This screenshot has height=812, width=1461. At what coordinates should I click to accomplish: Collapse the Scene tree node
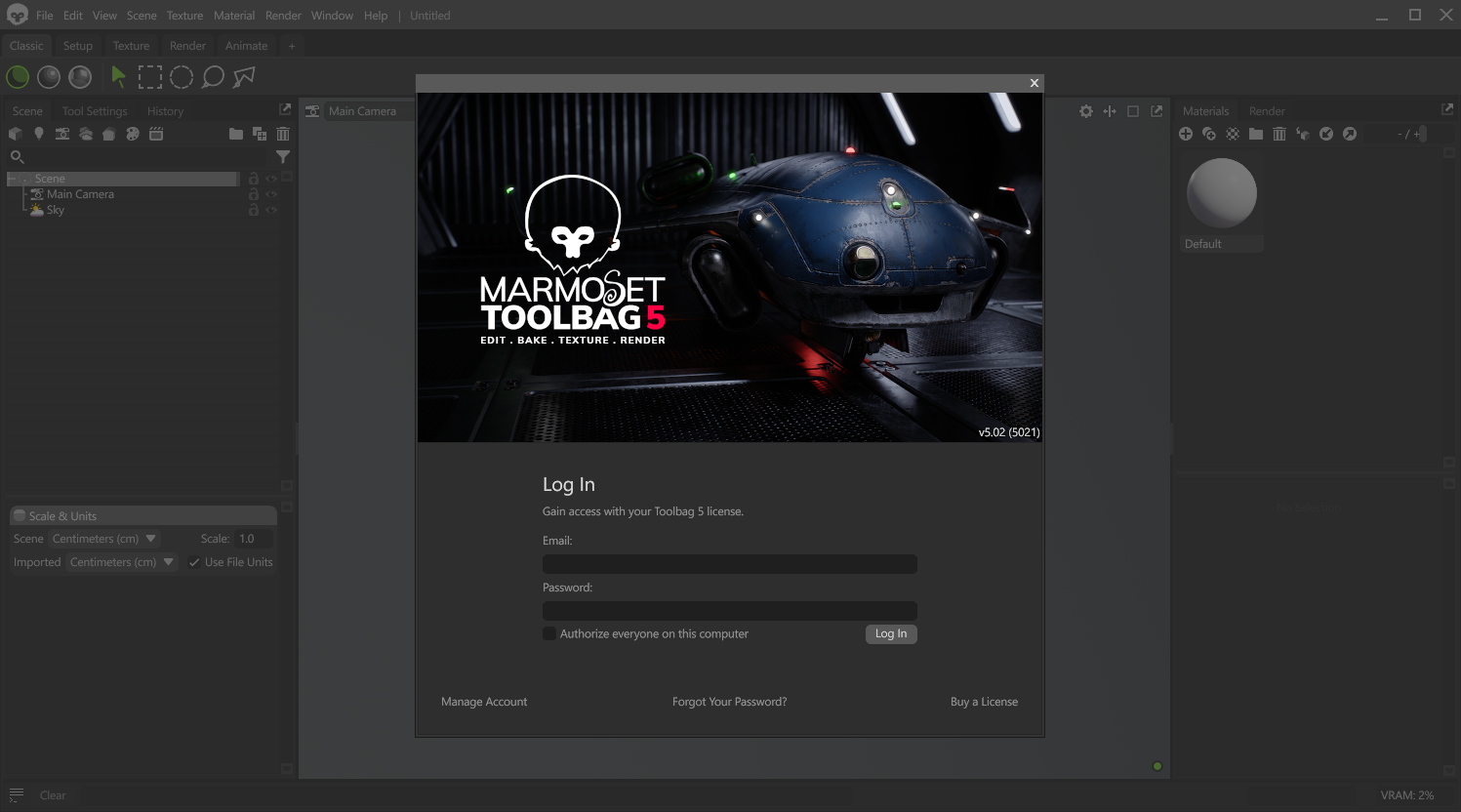click(12, 179)
